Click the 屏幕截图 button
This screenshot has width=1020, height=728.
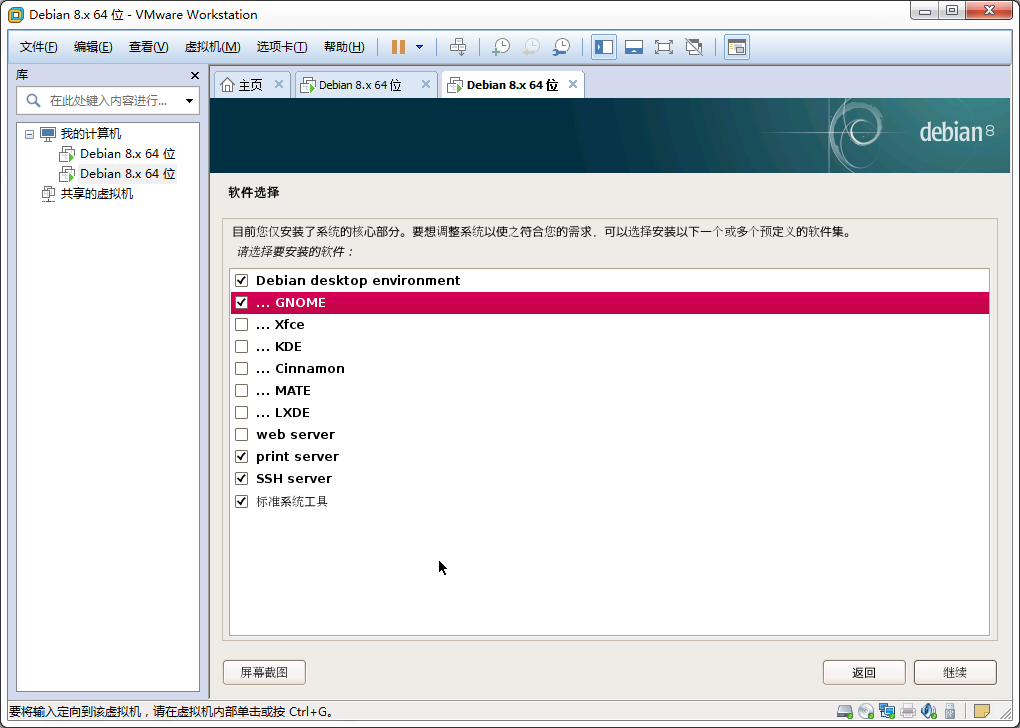point(264,672)
